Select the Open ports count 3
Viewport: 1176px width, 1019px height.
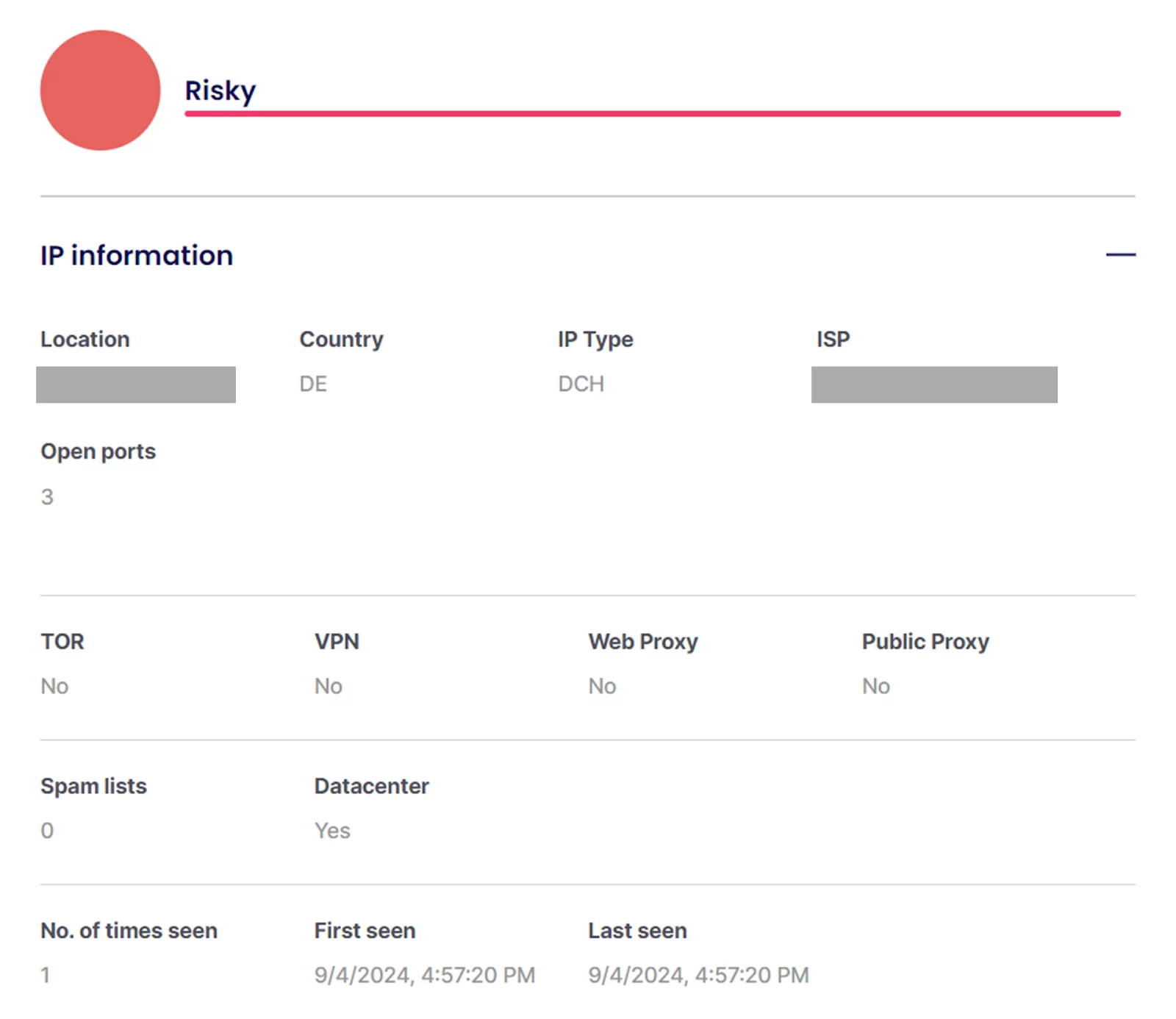click(x=47, y=497)
